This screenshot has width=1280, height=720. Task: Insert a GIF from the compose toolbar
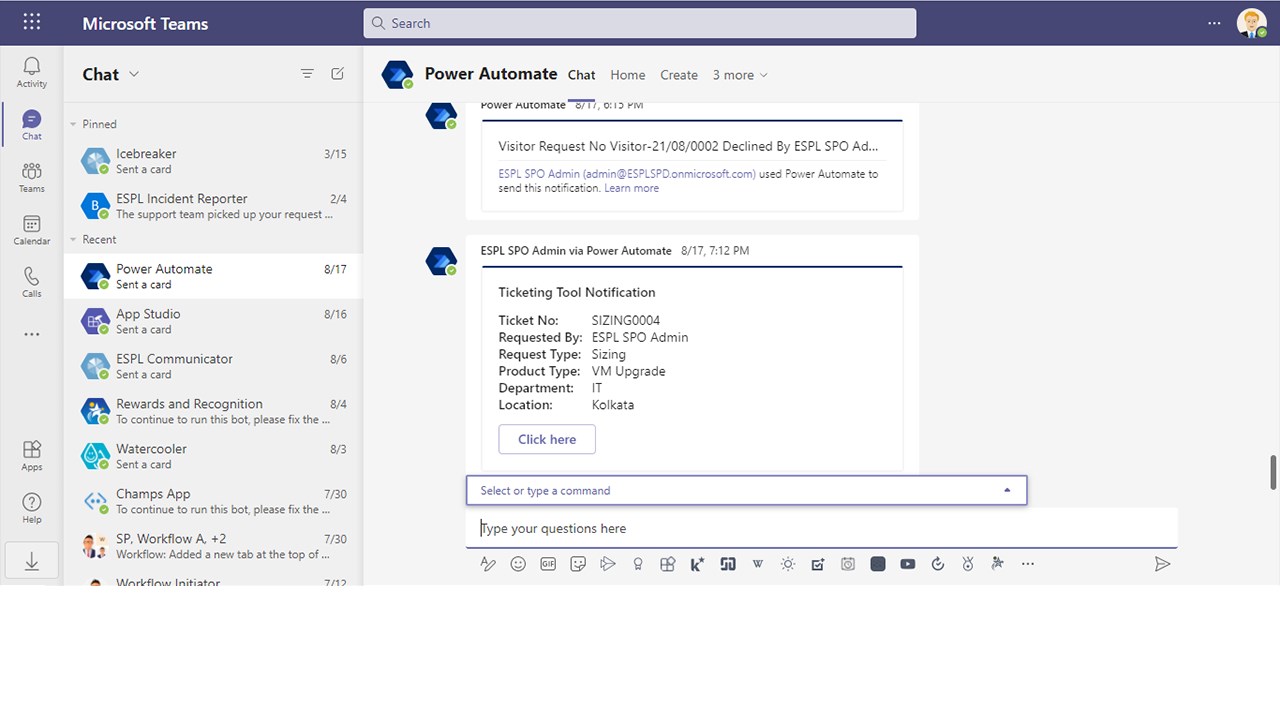[548, 564]
